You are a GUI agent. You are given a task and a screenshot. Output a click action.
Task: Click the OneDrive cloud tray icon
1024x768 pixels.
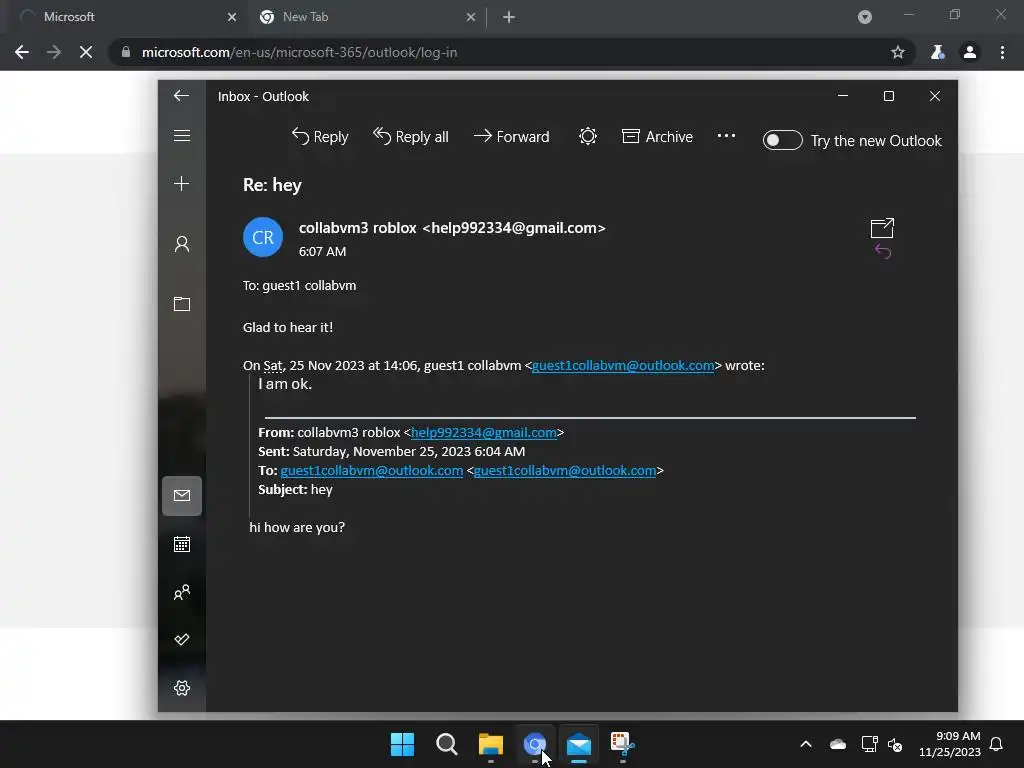[x=838, y=744]
